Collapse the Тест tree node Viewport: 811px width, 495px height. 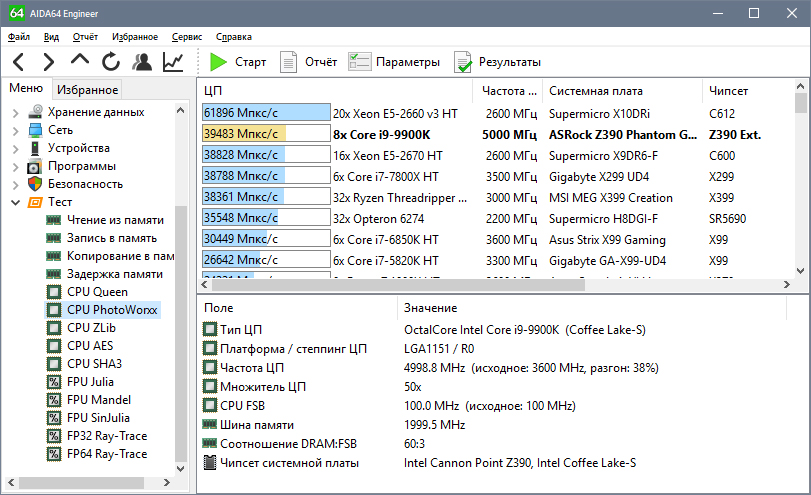[x=15, y=202]
